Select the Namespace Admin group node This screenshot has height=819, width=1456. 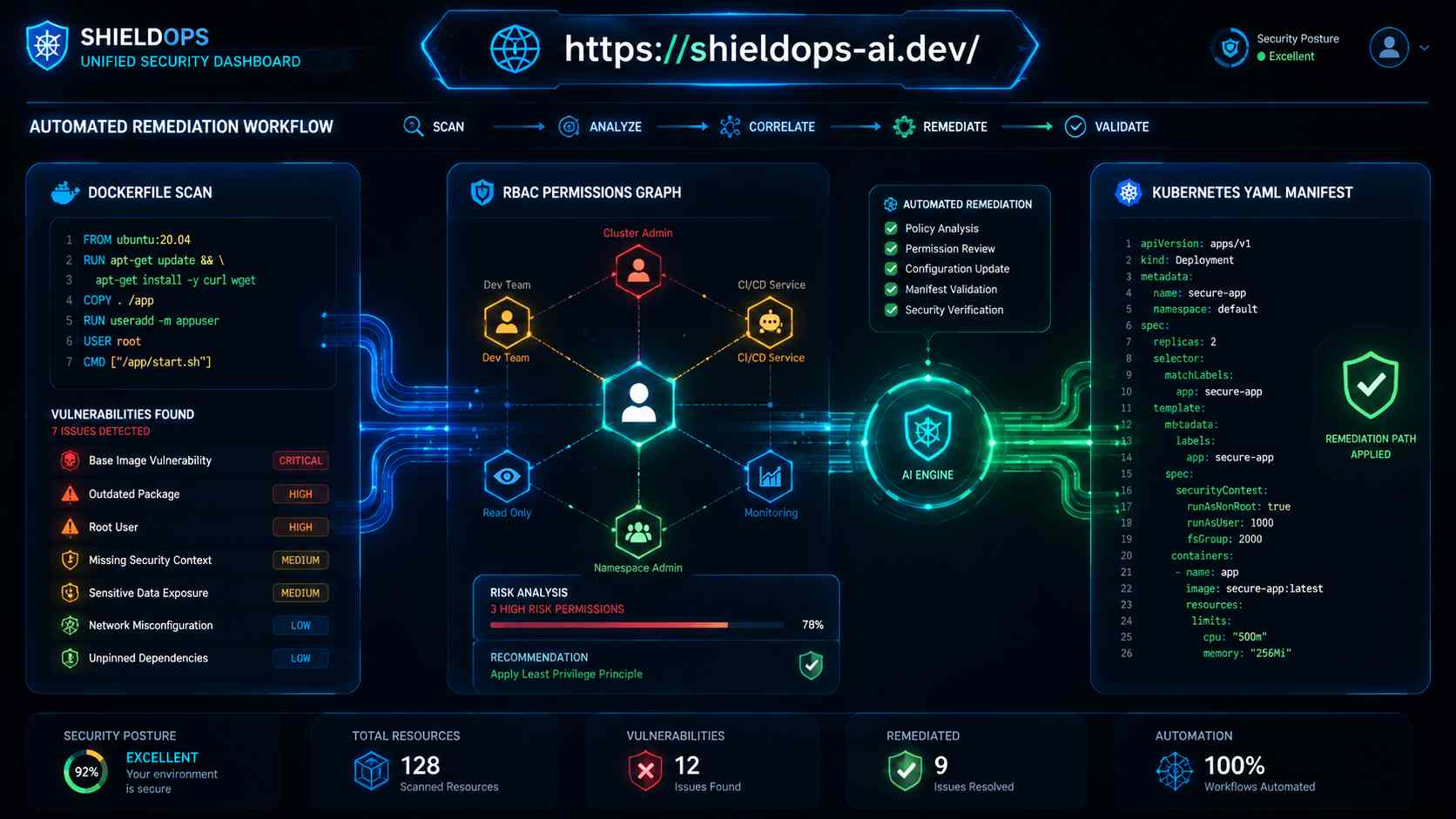638,532
